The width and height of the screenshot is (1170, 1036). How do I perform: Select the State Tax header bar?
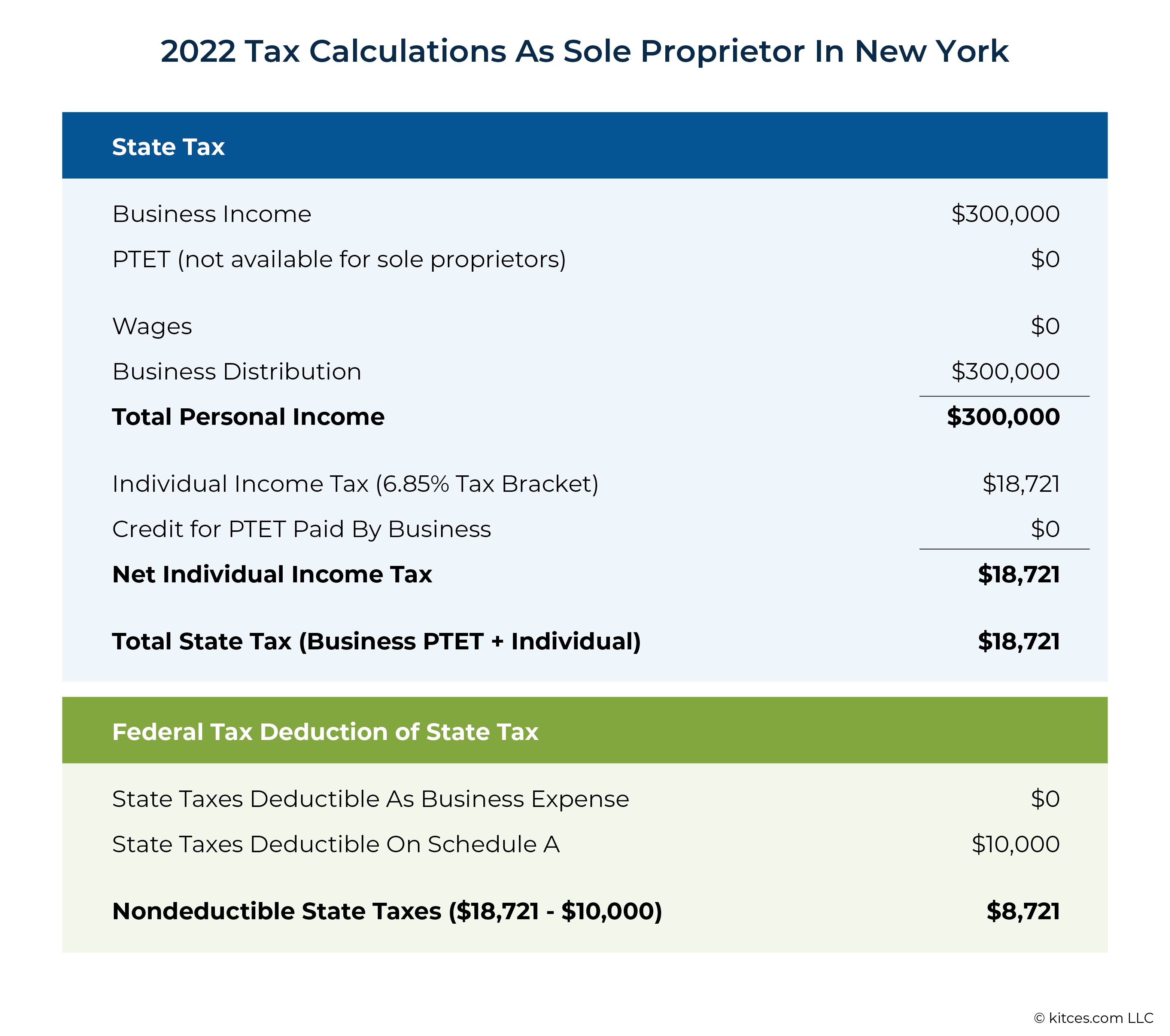pos(584,145)
